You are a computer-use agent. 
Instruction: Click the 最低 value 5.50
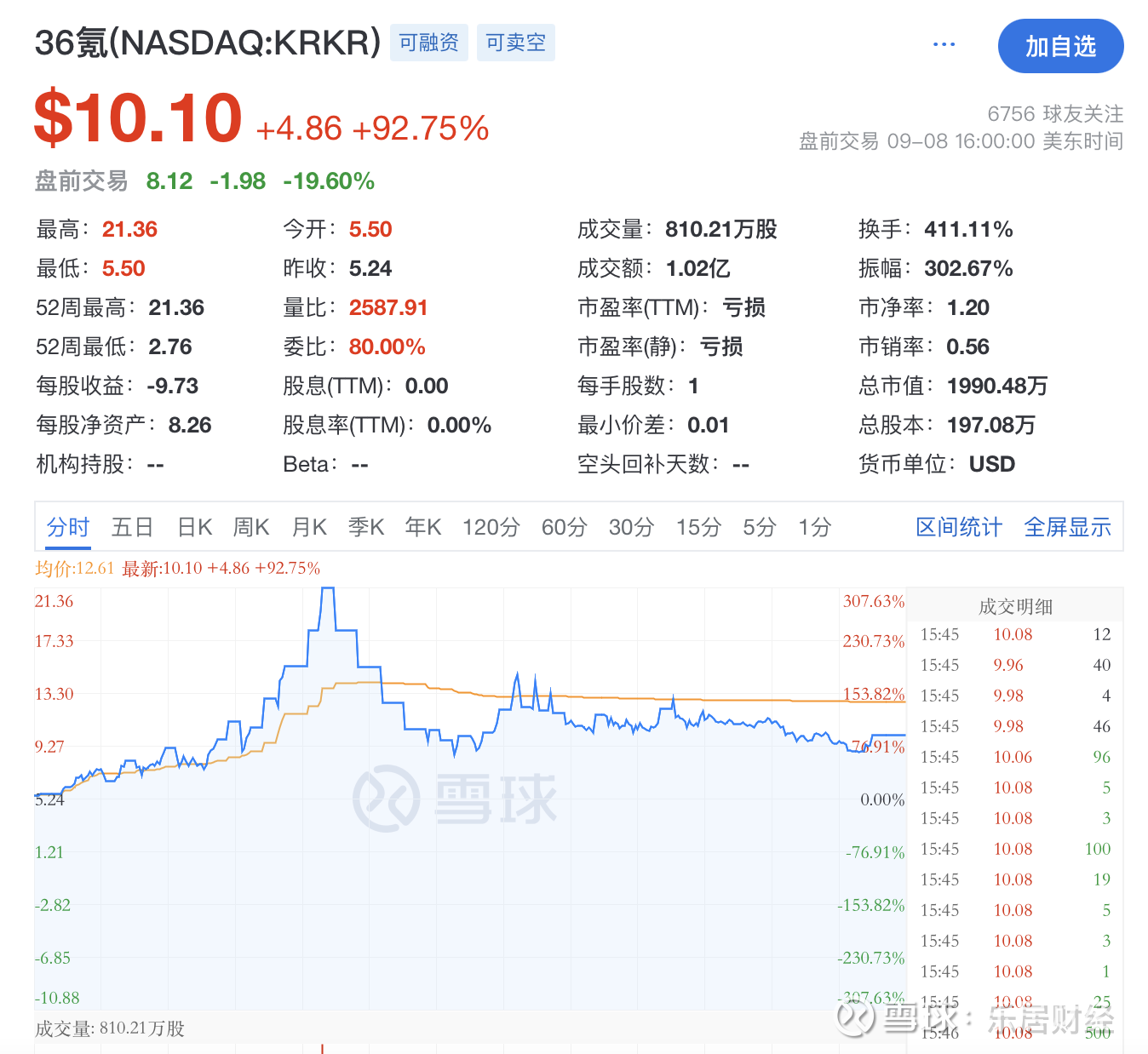click(123, 268)
